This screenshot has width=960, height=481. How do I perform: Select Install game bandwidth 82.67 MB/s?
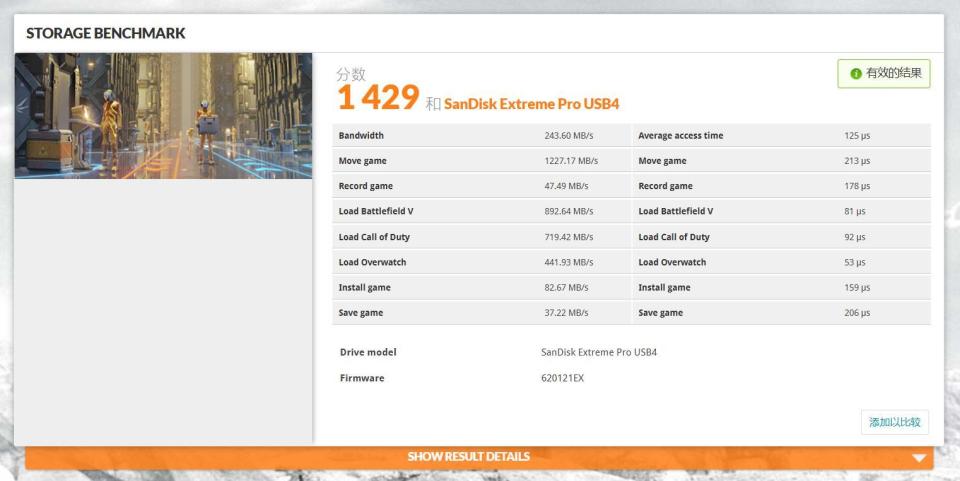(566, 287)
